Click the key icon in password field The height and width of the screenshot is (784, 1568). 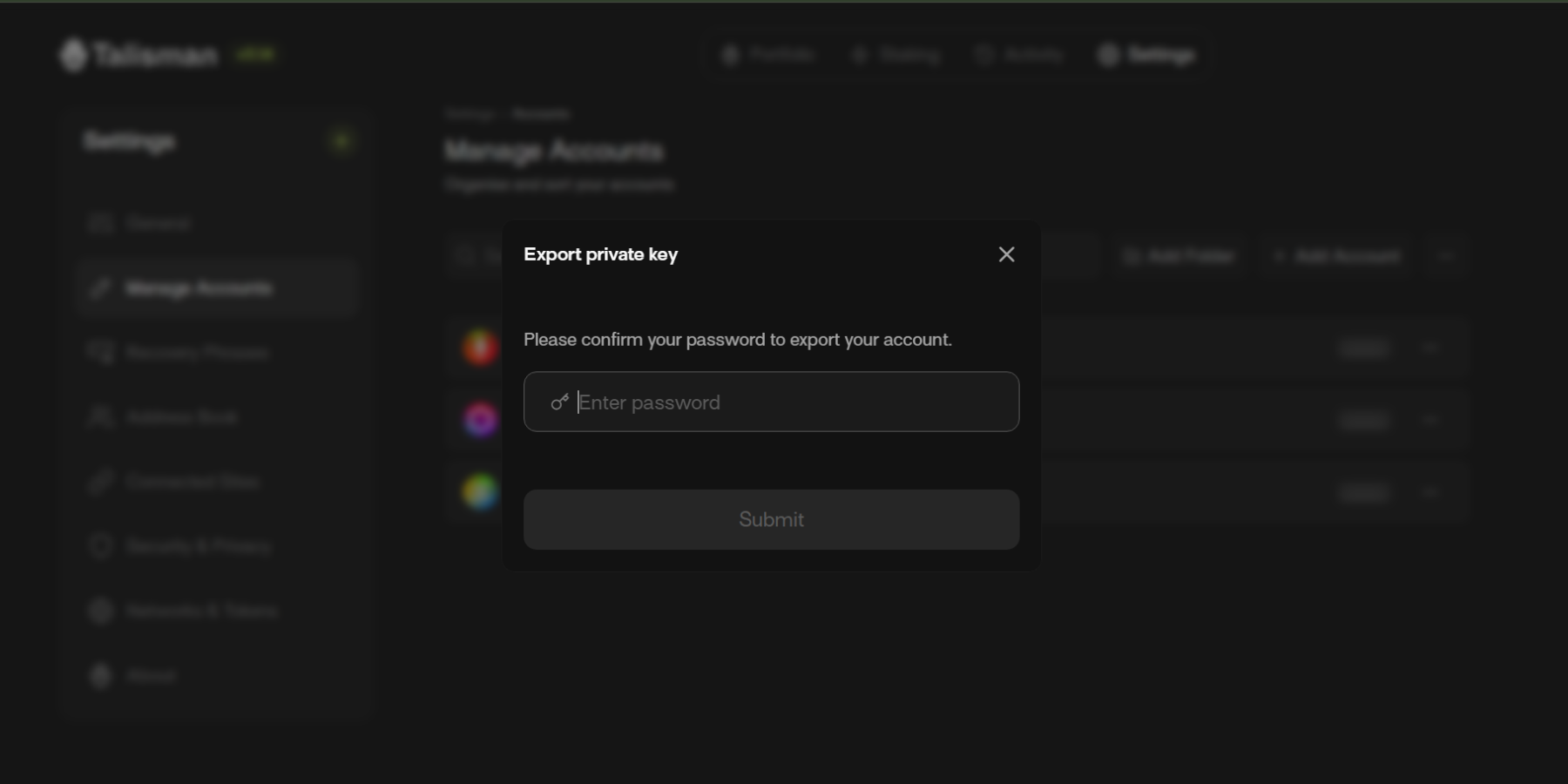[x=559, y=402]
